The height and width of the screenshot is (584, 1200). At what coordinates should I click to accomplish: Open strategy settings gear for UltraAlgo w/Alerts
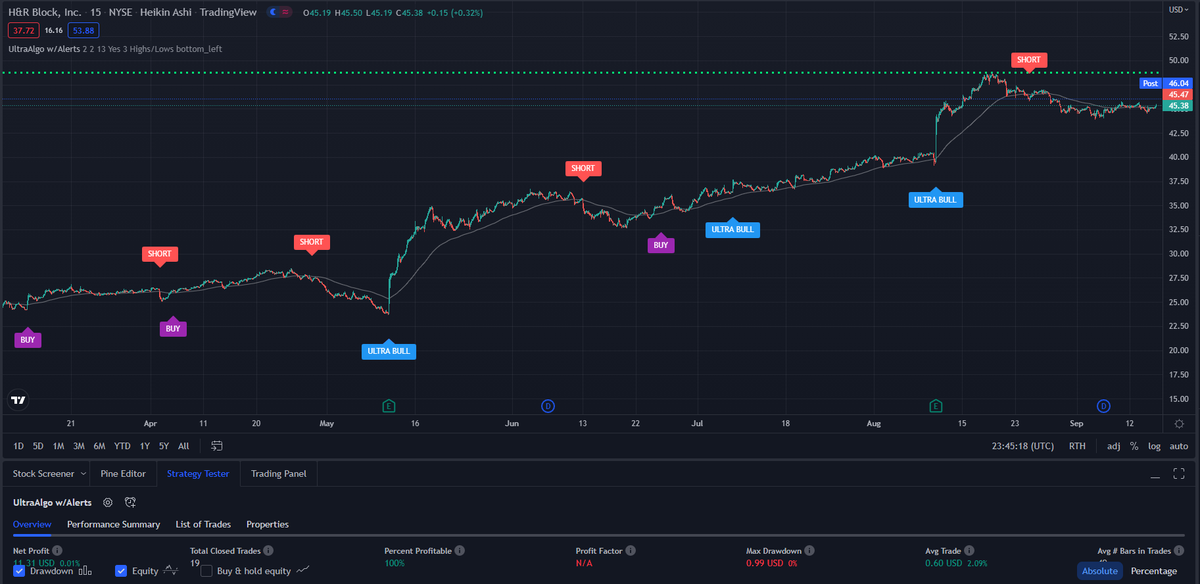click(x=108, y=502)
